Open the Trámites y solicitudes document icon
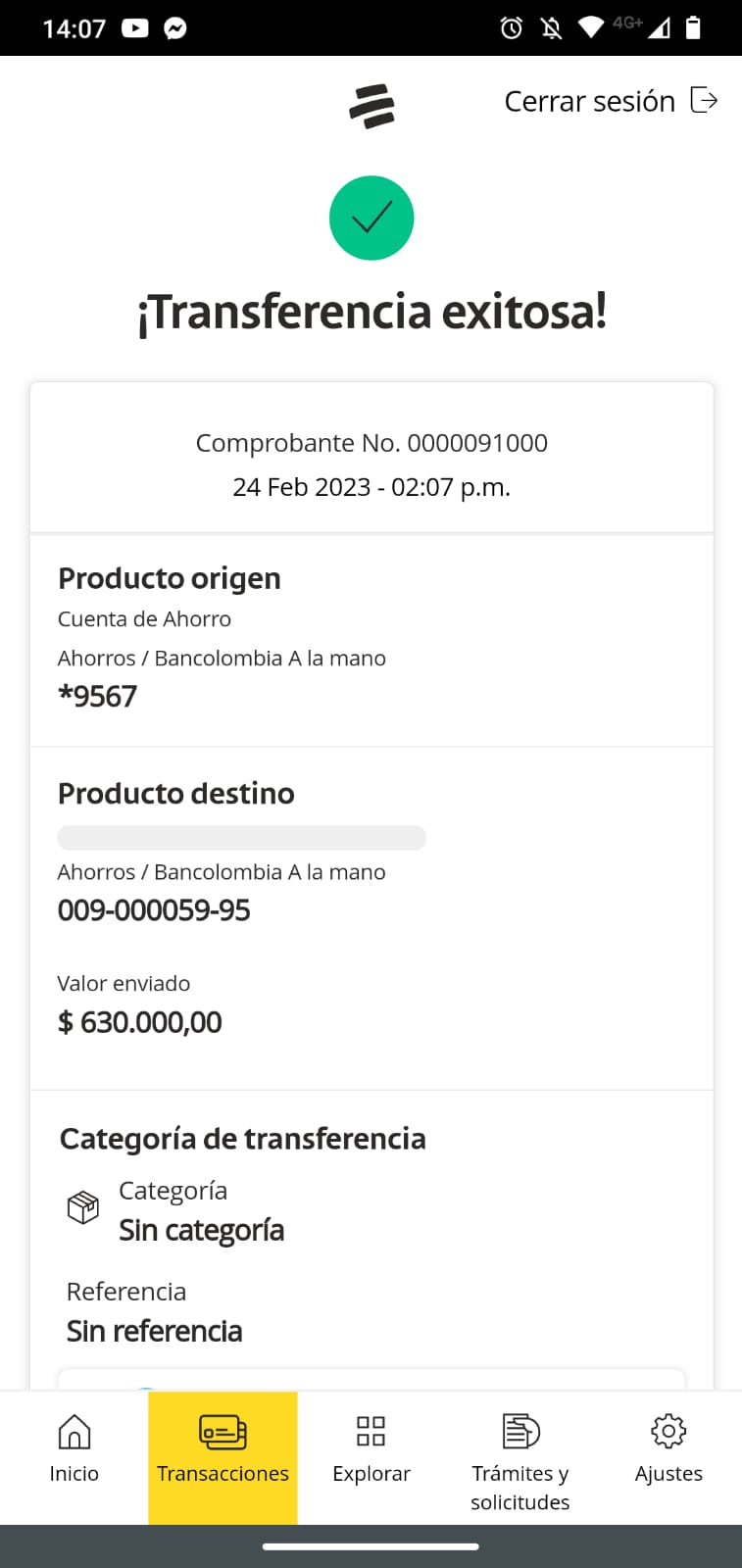 (x=520, y=1431)
